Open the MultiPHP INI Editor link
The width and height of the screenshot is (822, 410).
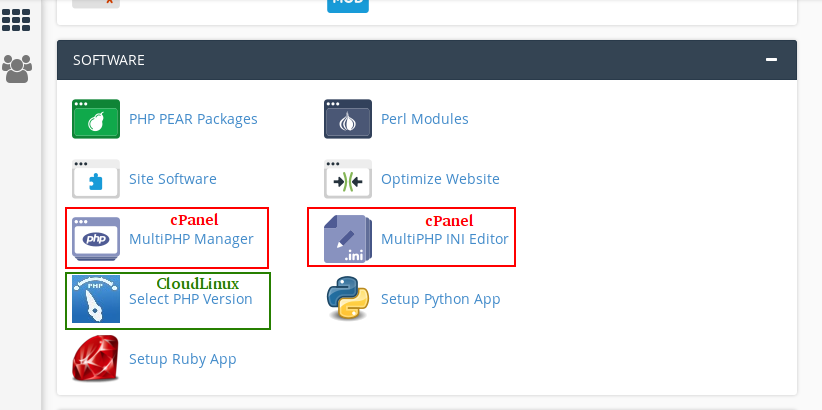[x=445, y=239]
